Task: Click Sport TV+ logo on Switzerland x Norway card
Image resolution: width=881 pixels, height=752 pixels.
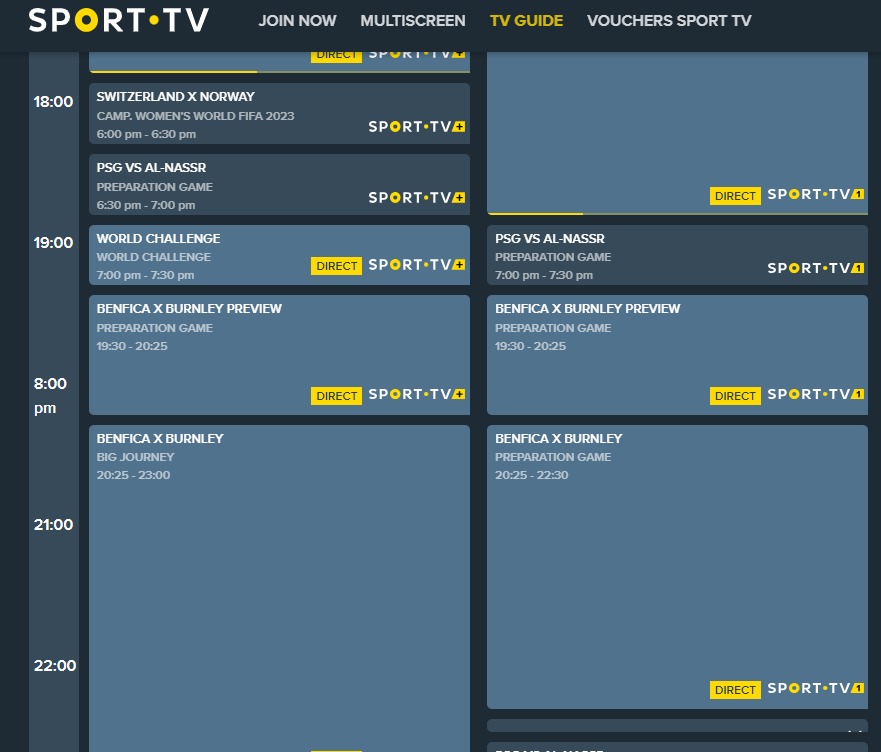Action: click(417, 127)
